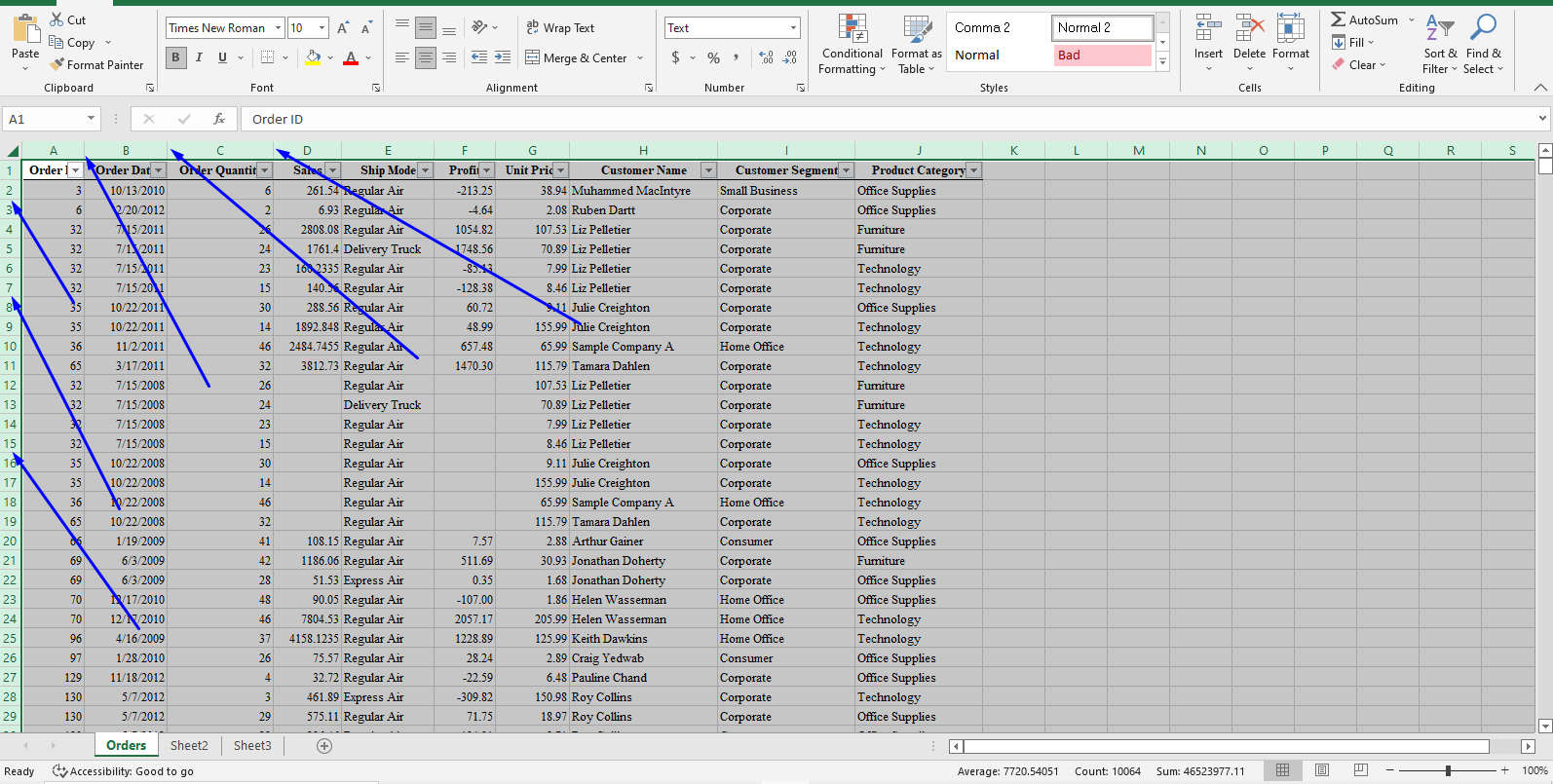Toggle Bold formatting
Viewport: 1553px width, 784px height.
coord(175,57)
